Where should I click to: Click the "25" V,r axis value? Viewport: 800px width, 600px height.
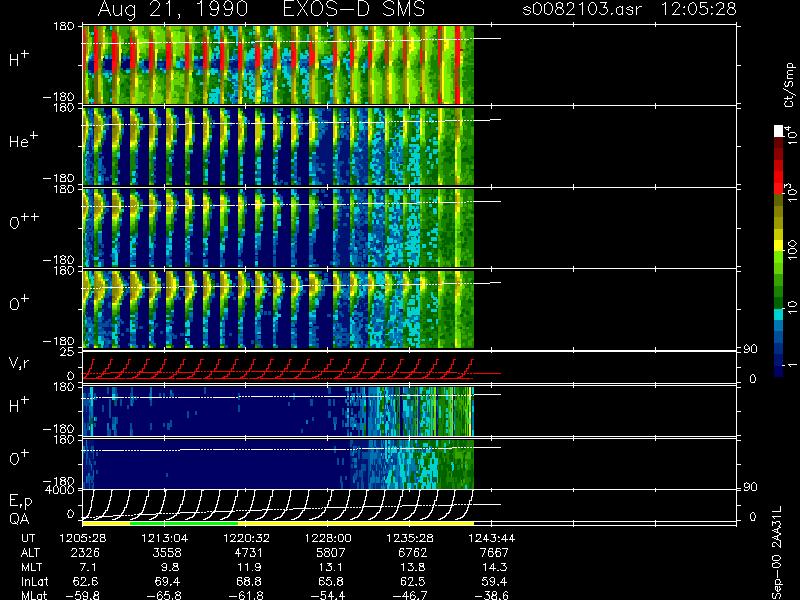(69, 352)
